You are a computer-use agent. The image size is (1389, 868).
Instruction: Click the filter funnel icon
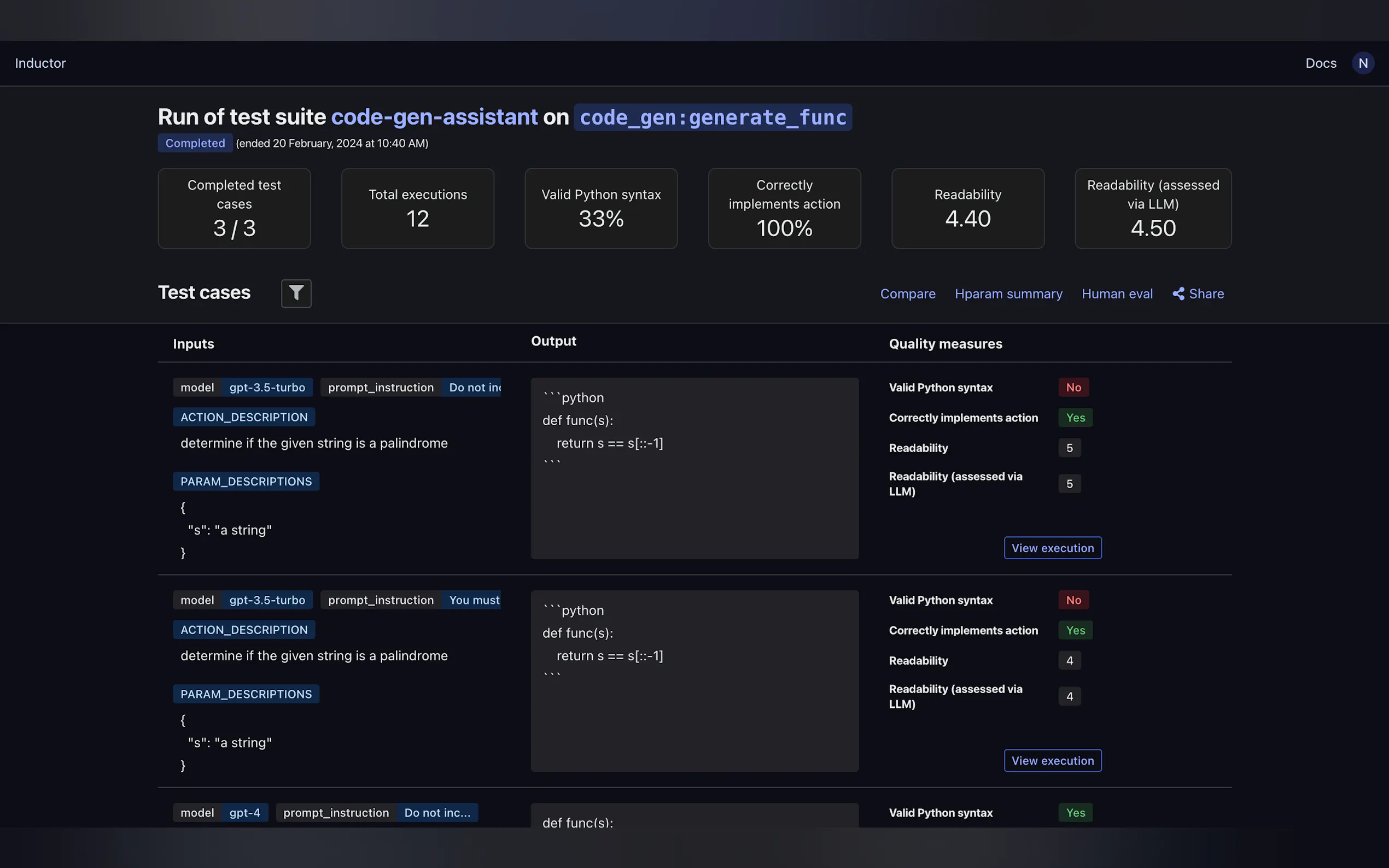(296, 294)
